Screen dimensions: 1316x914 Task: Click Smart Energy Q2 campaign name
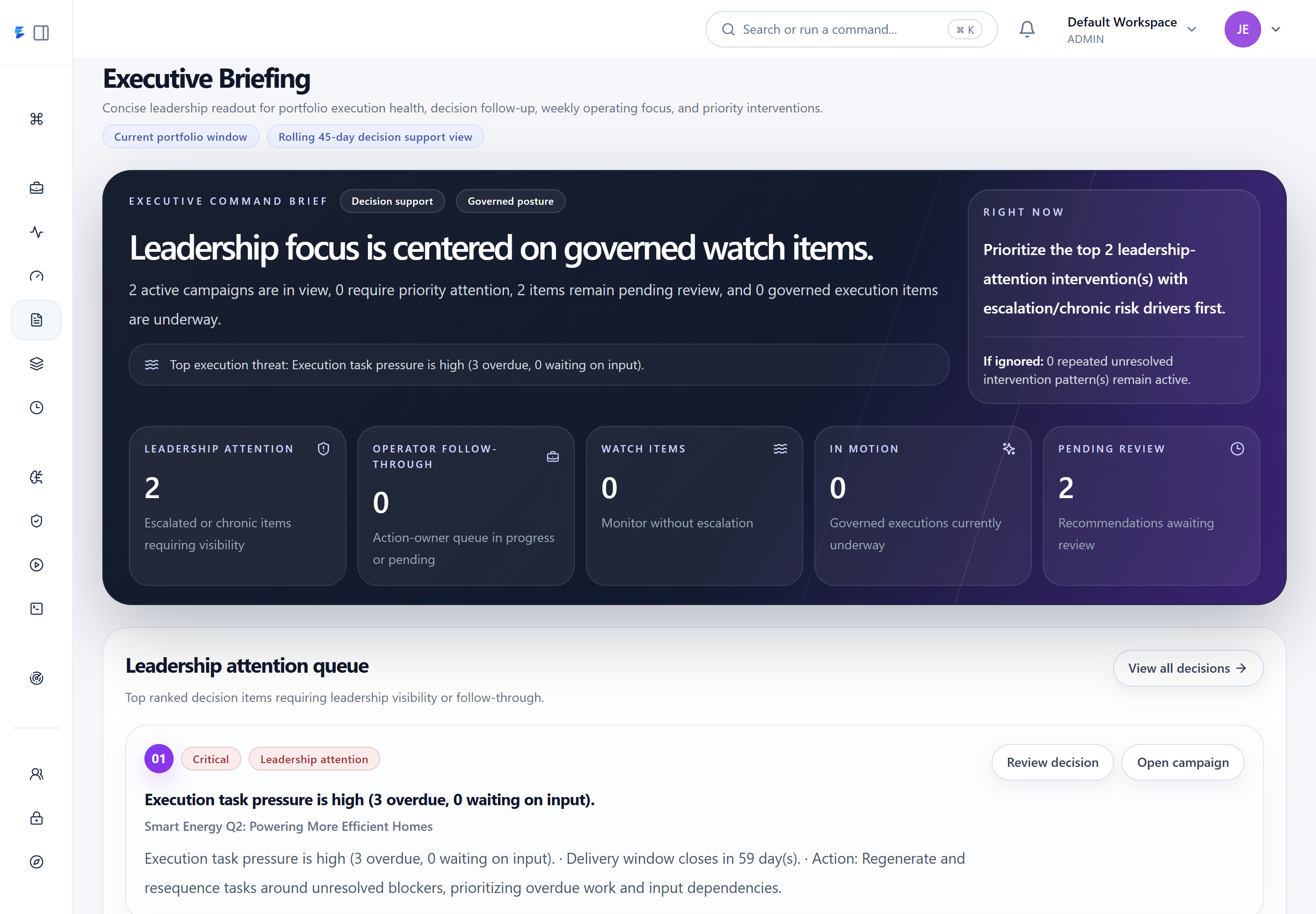pyautogui.click(x=289, y=826)
